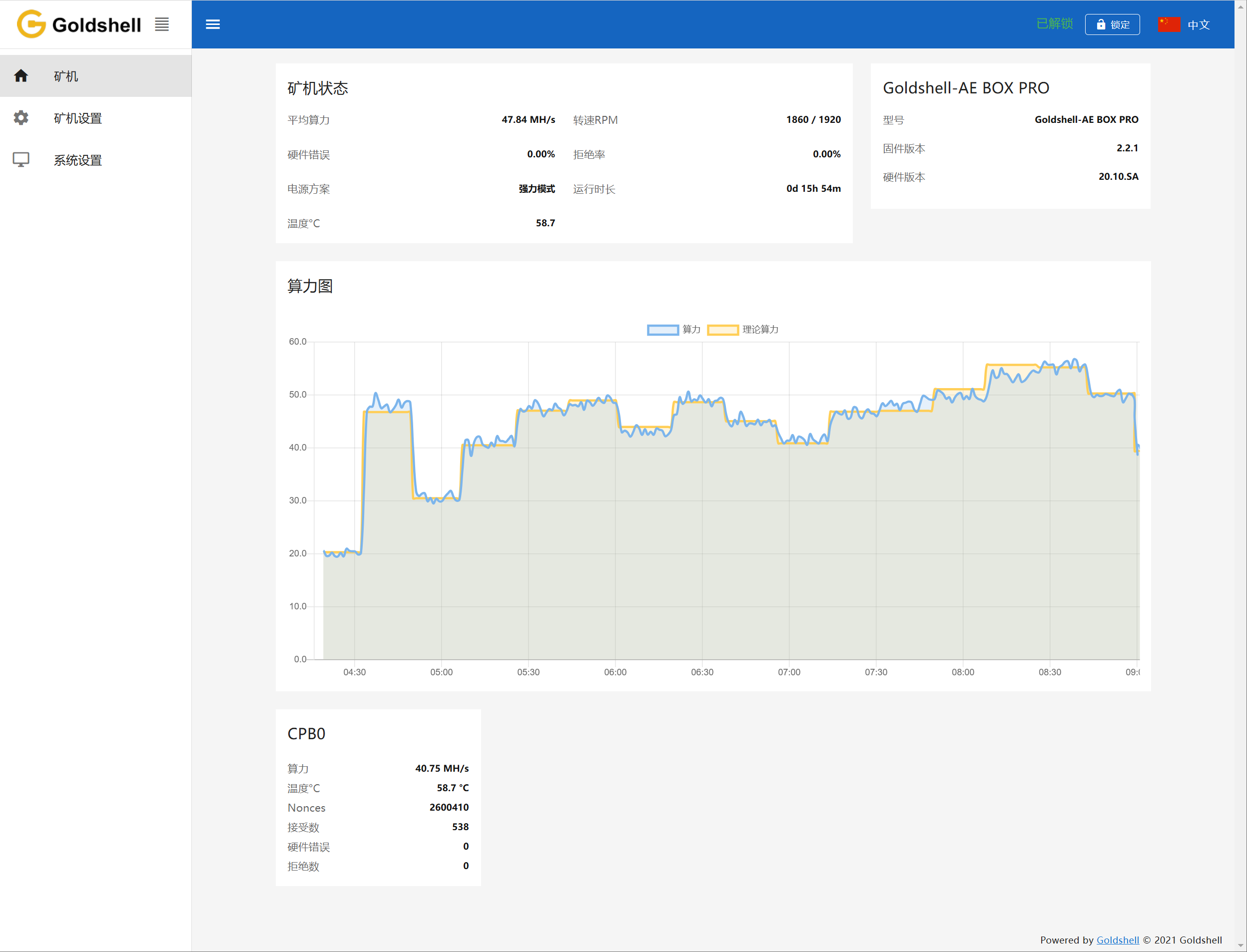The image size is (1247, 952).
Task: Click the gear icon for miner settings
Action: [21, 118]
